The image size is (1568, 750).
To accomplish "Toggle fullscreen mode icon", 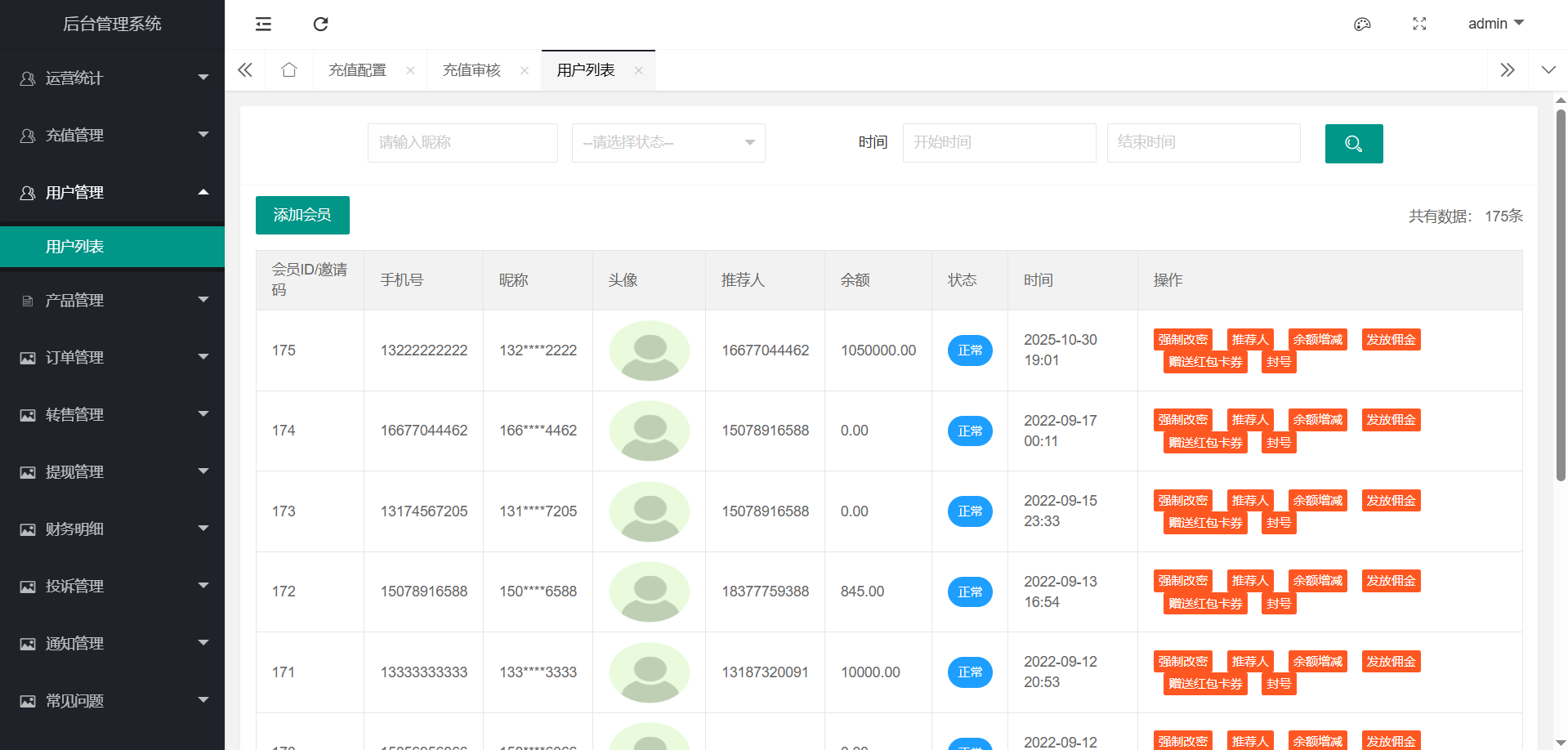I will 1419,24.
